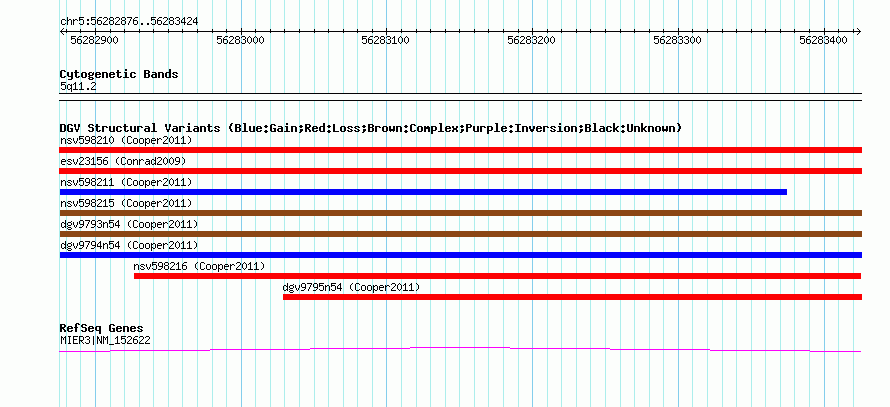Select the red esv23156 variant bar
This screenshot has width=890, height=407.
point(460,171)
